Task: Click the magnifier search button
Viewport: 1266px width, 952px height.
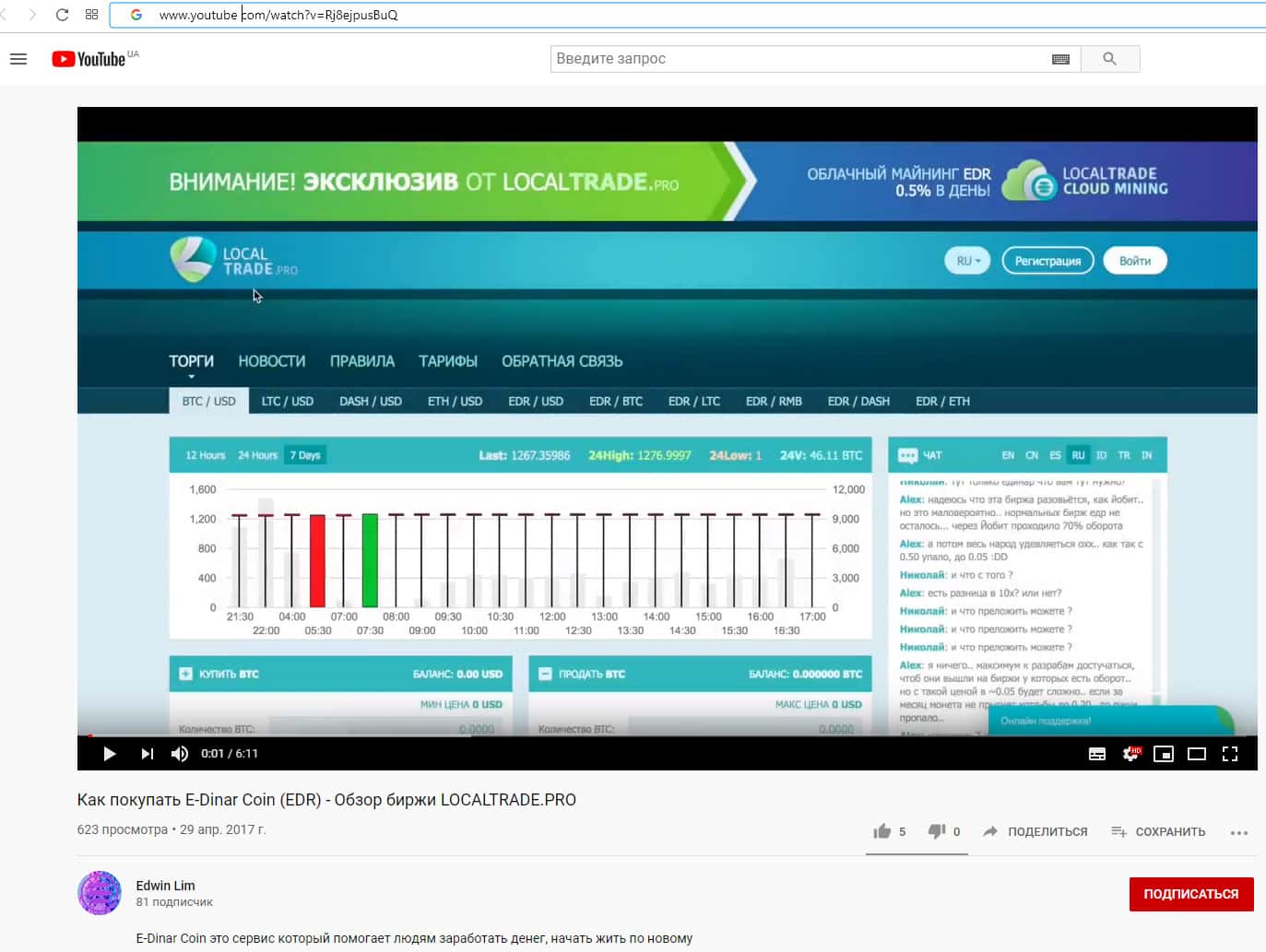Action: [x=1109, y=59]
